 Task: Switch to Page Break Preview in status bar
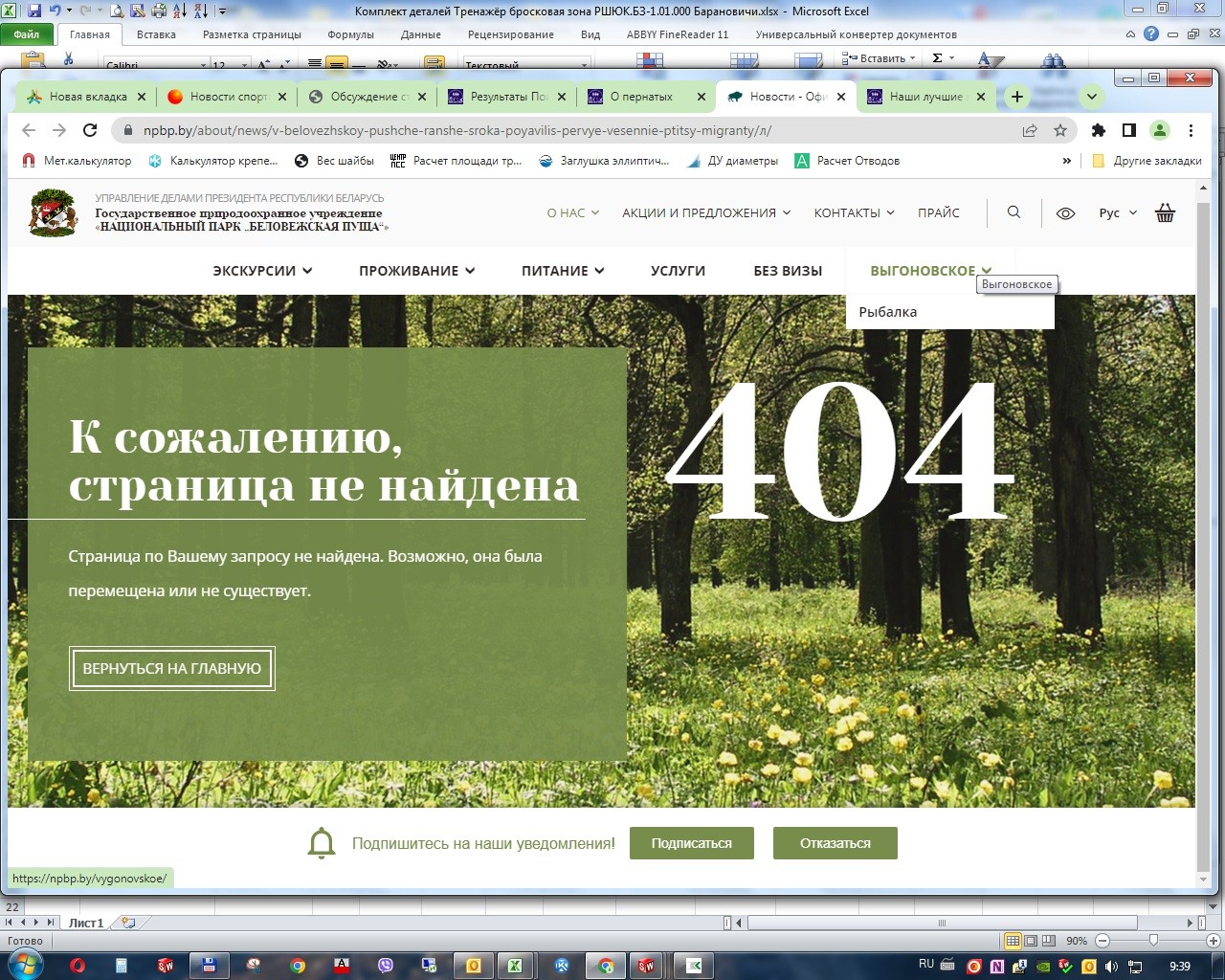pos(1048,941)
